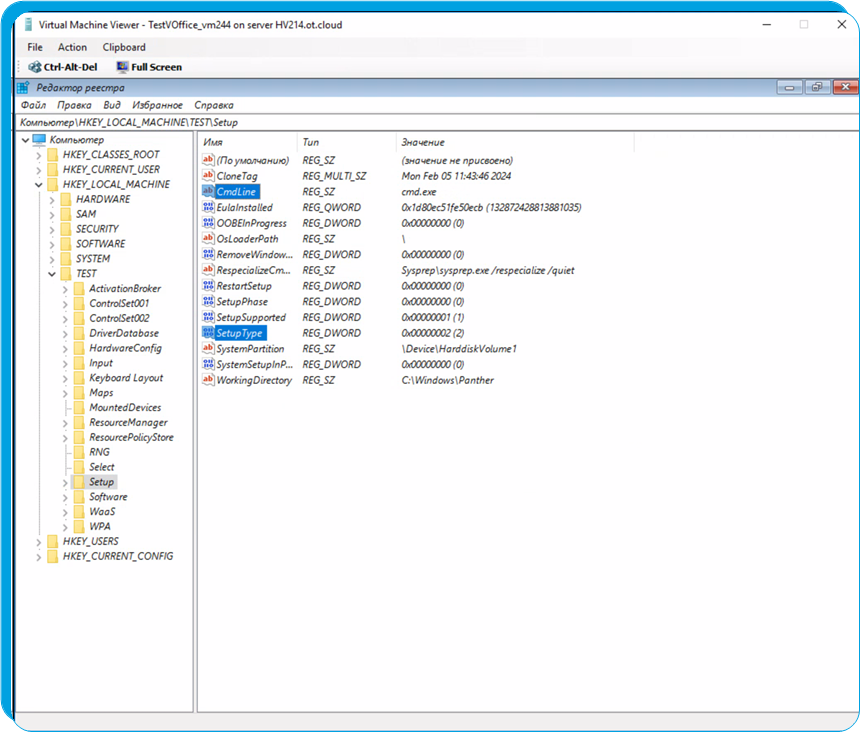Select the RespecializeCm... value name
This screenshot has height=732, width=860.
pyautogui.click(x=253, y=270)
